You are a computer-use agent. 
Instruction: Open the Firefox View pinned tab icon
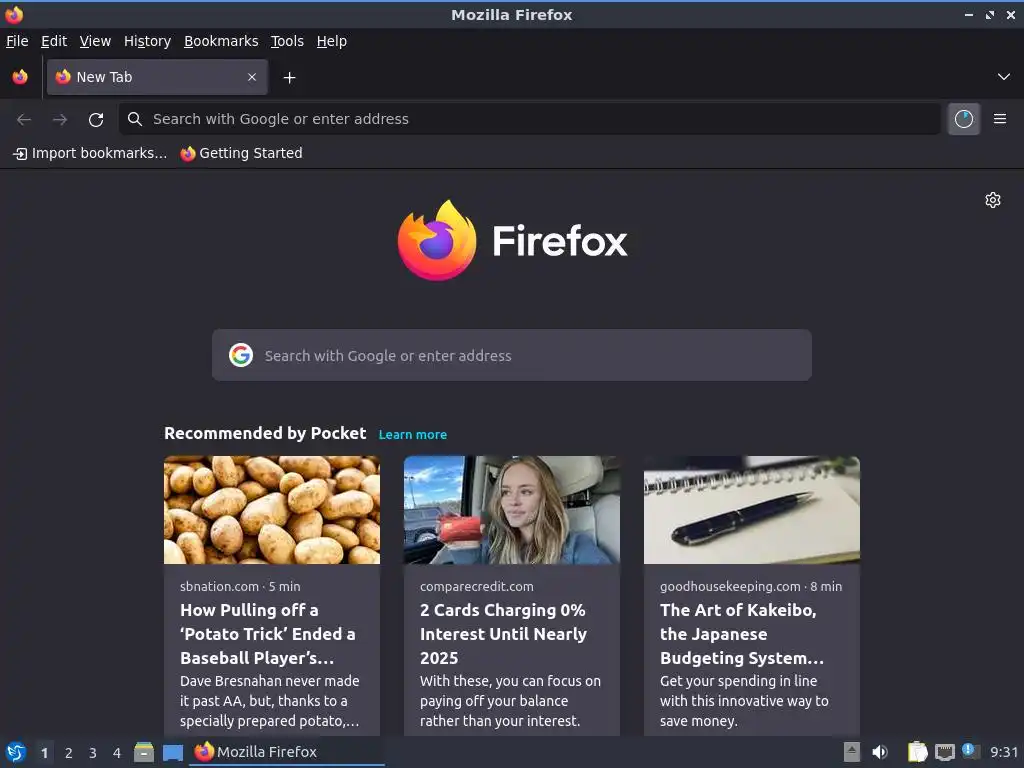click(x=20, y=77)
